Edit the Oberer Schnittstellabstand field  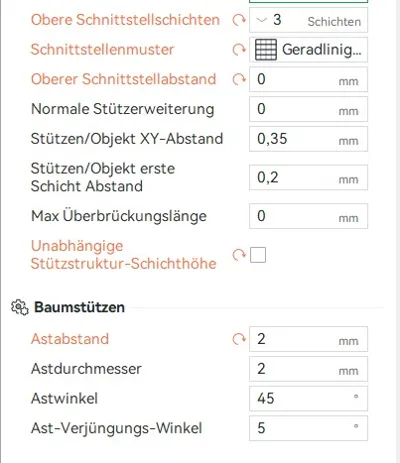(308, 79)
